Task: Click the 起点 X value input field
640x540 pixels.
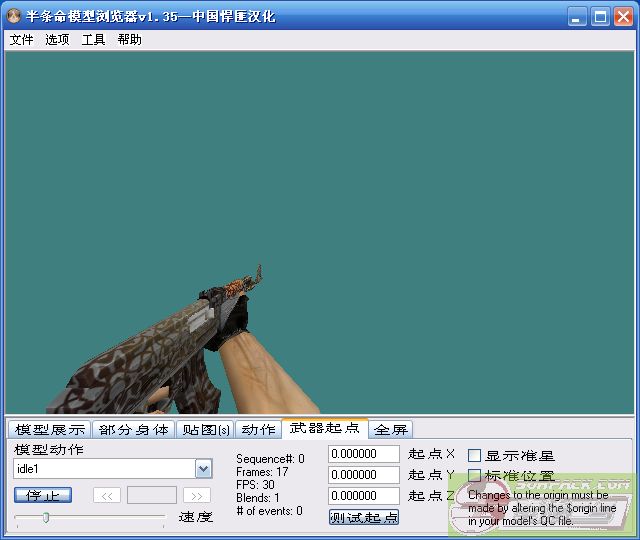Action: 364,454
